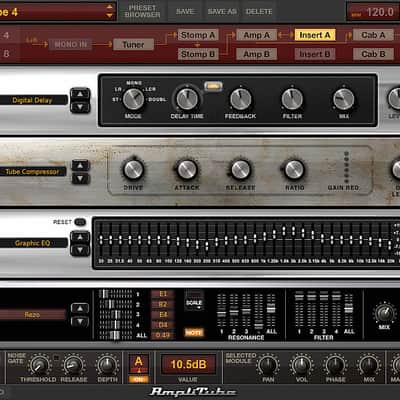Toggle the BPM sync button above Delay Time
This screenshot has height=400, width=400.
(x=213, y=86)
